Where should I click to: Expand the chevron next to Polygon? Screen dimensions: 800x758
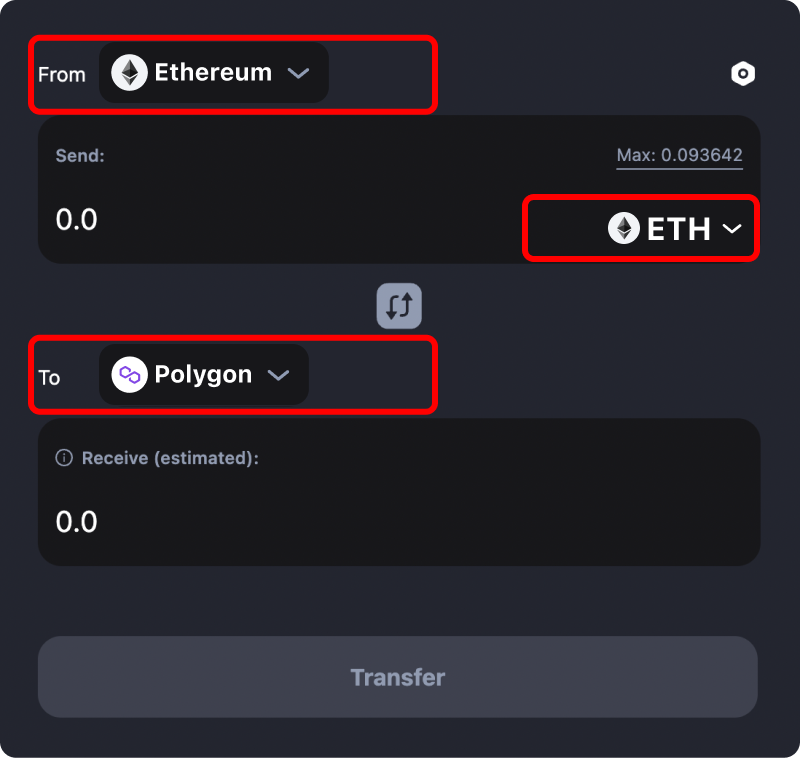(278, 375)
